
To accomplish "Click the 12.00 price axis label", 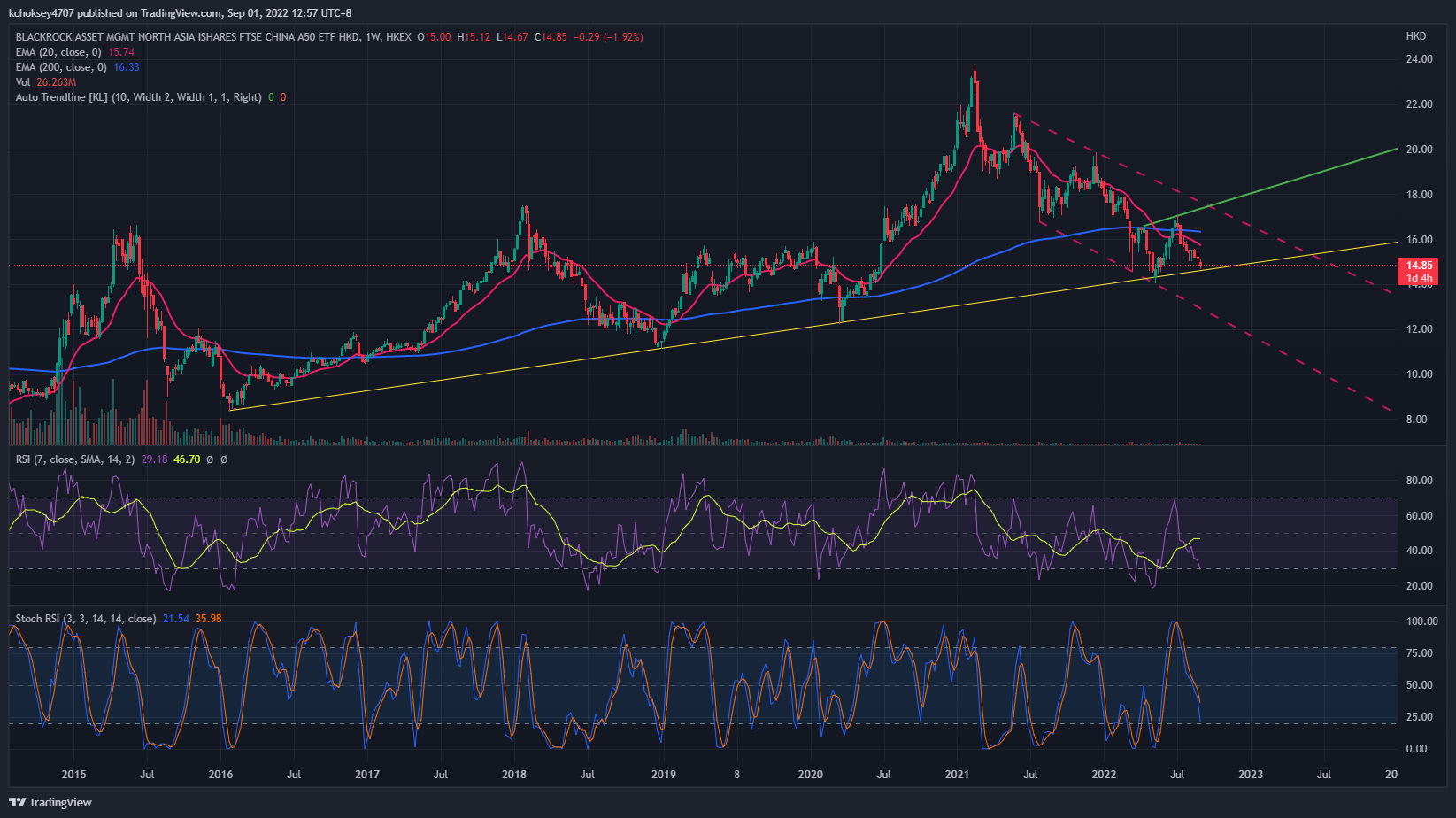I will tap(1419, 329).
